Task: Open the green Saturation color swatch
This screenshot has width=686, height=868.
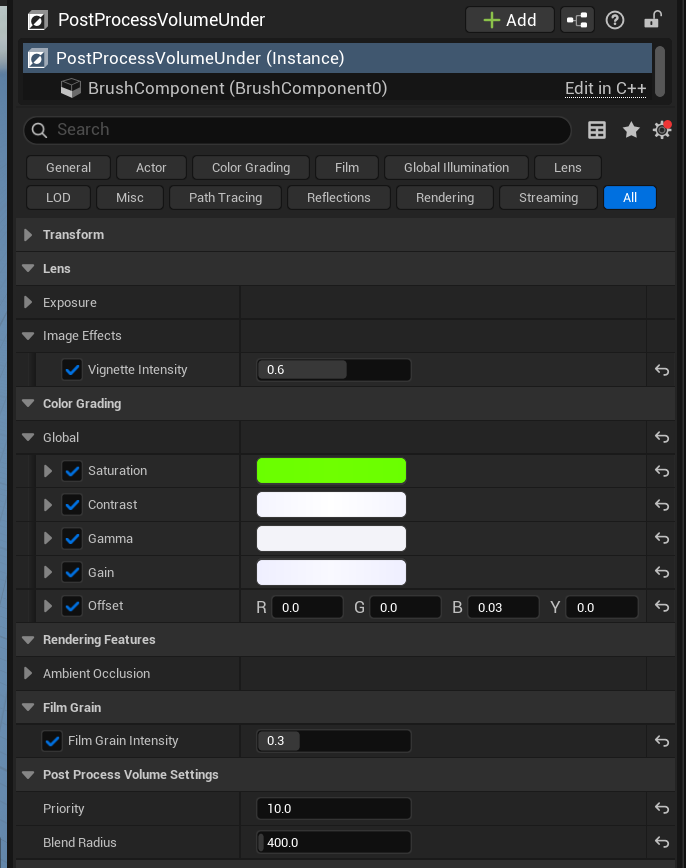Action: [331, 471]
